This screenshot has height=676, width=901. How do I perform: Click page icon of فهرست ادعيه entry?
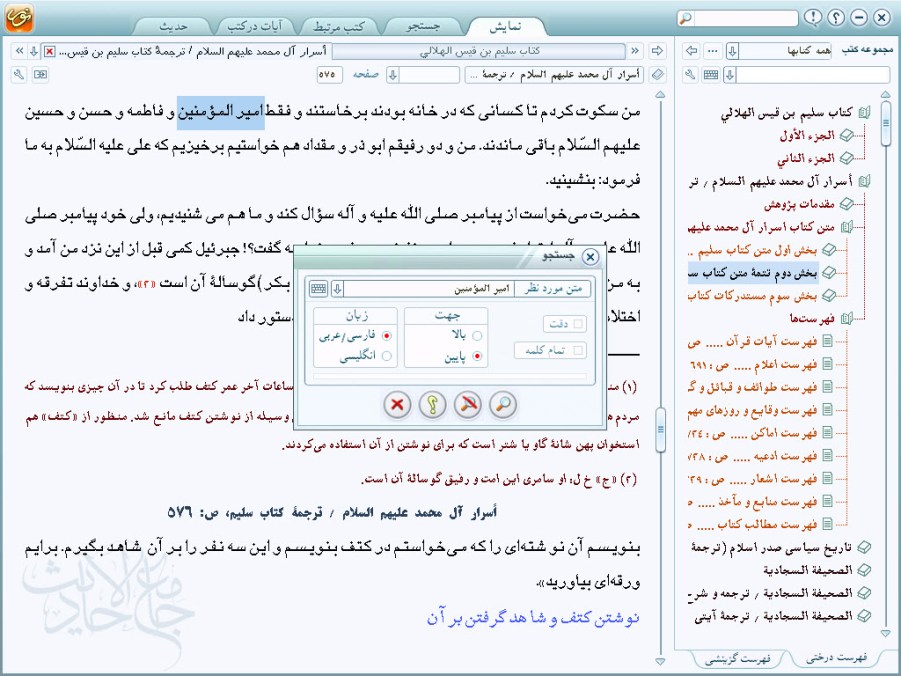click(827, 456)
